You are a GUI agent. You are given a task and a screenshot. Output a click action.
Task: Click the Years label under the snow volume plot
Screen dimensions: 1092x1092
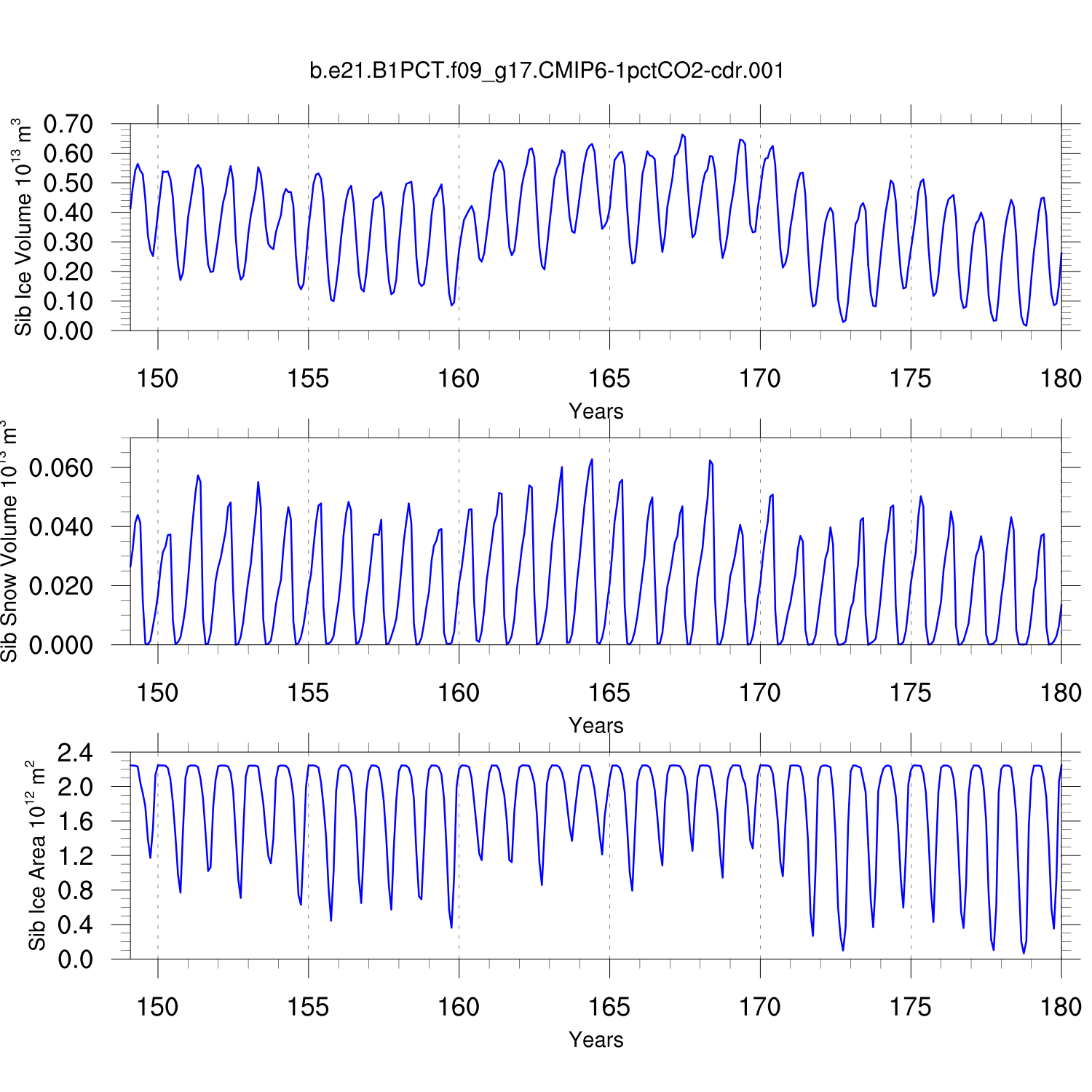click(x=596, y=726)
